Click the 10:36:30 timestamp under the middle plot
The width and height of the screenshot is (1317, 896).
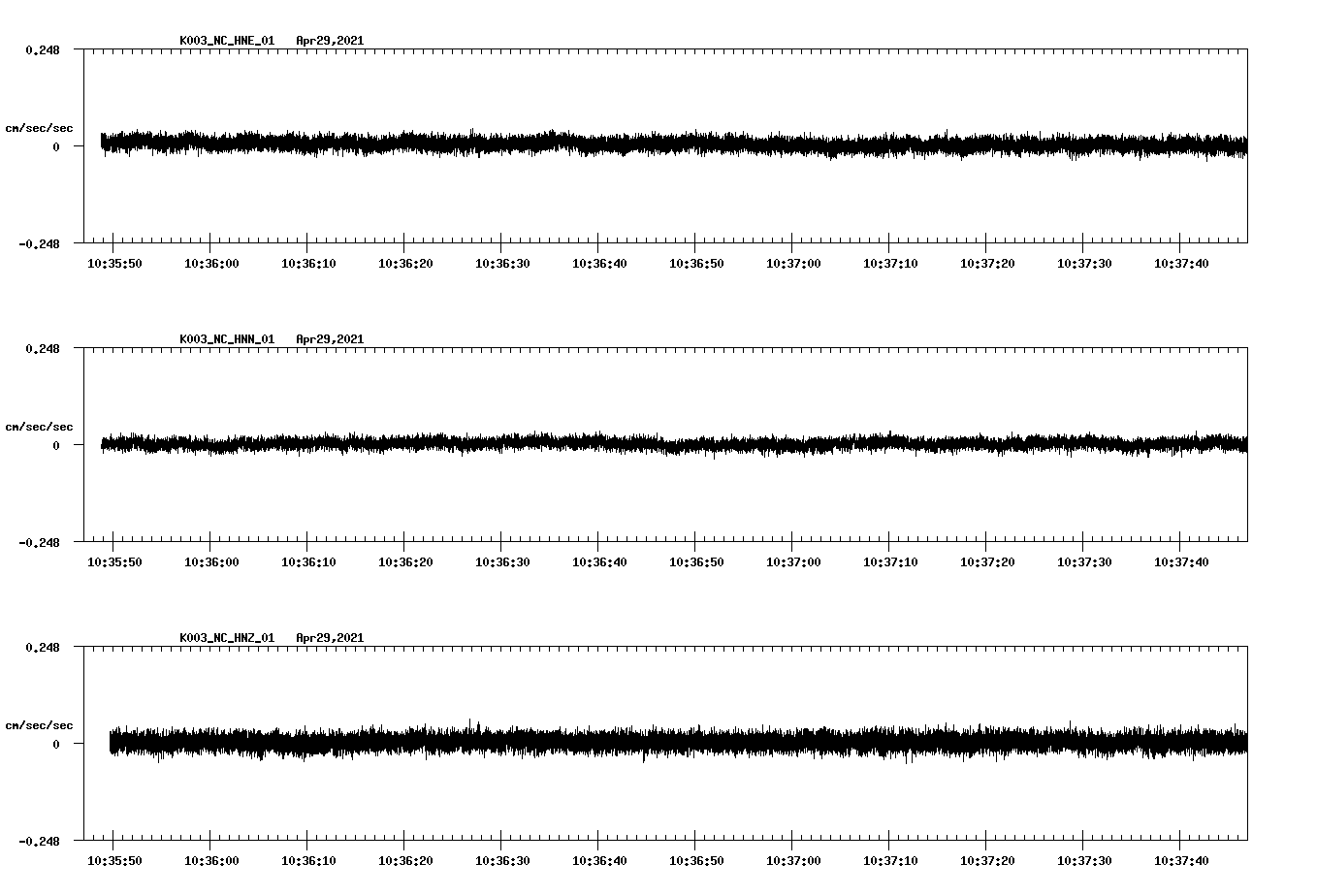(504, 560)
